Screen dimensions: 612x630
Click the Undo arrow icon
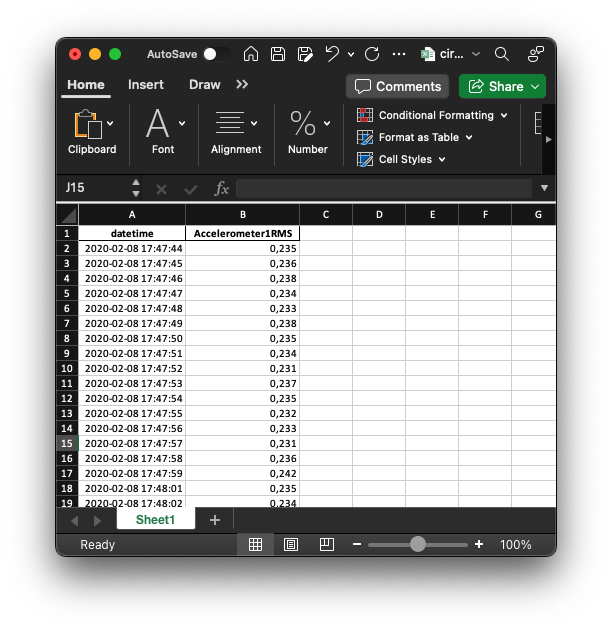(x=332, y=54)
